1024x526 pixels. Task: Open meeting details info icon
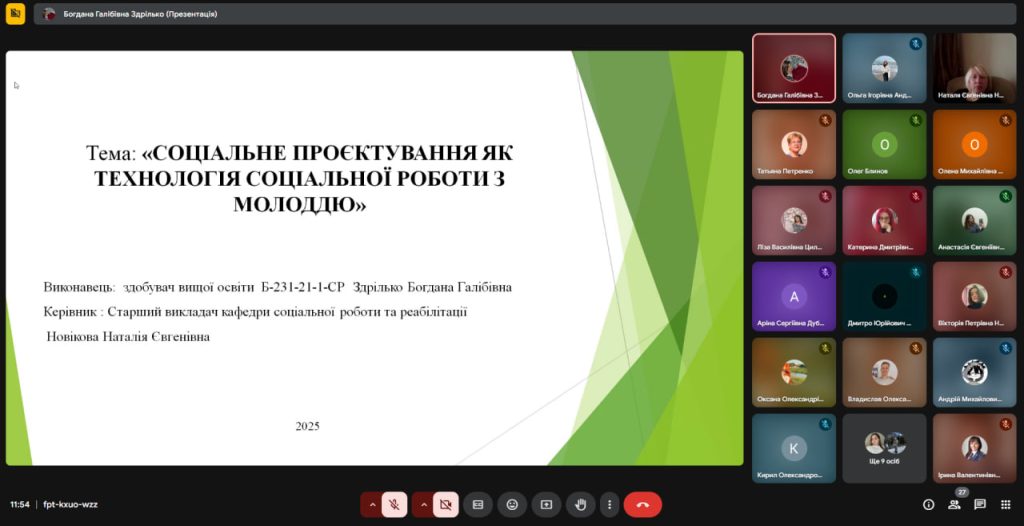(x=928, y=505)
